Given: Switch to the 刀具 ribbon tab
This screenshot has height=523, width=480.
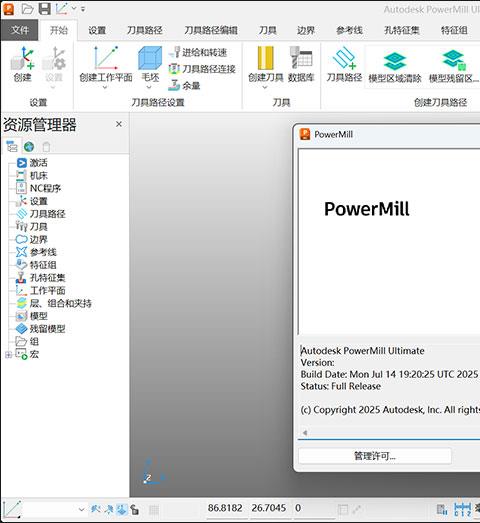Looking at the screenshot, I should point(268,30).
